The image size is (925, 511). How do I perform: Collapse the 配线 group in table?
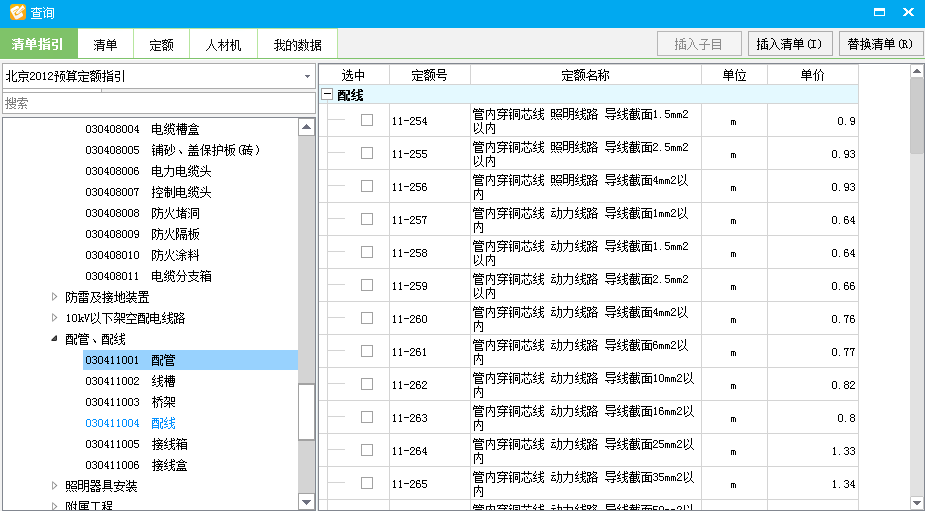pos(327,94)
